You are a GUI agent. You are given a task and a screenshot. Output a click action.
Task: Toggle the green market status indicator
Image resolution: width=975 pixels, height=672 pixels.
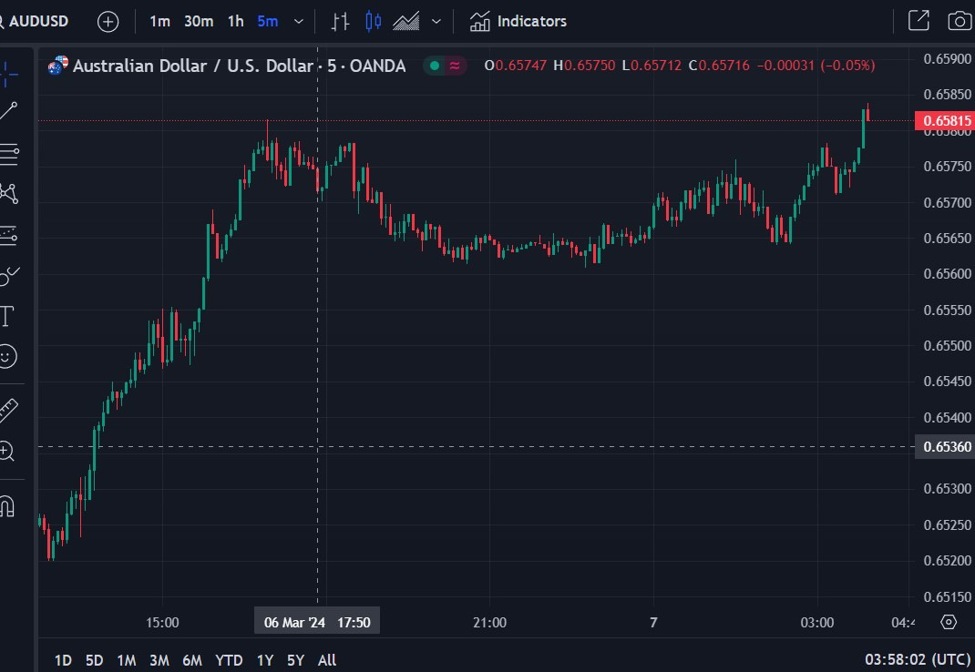coord(434,66)
